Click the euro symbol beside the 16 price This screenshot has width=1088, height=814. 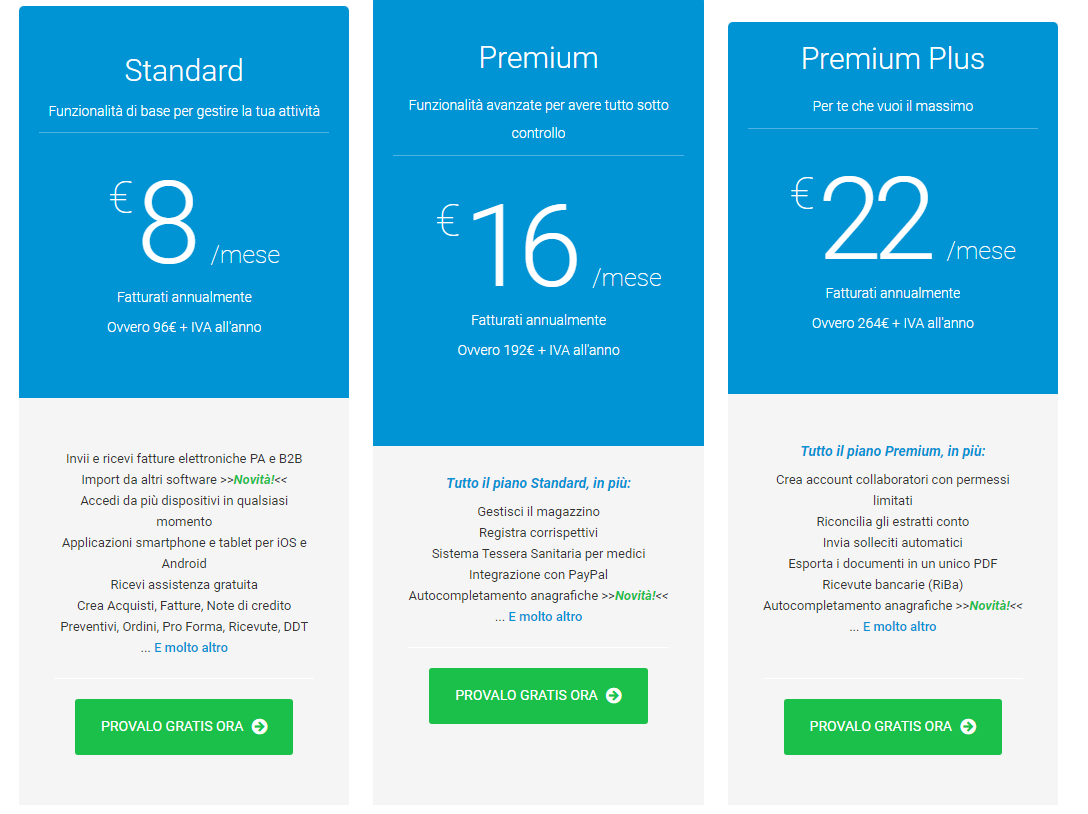(448, 220)
